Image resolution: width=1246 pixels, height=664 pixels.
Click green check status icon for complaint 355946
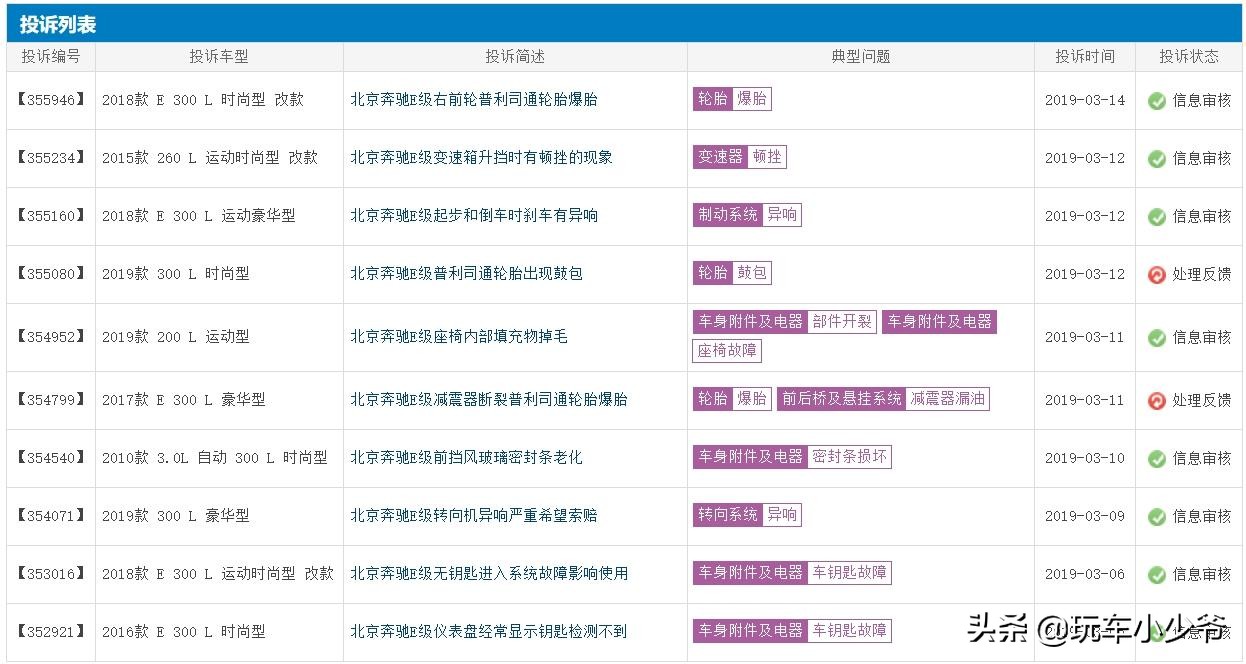pyautogui.click(x=1157, y=101)
